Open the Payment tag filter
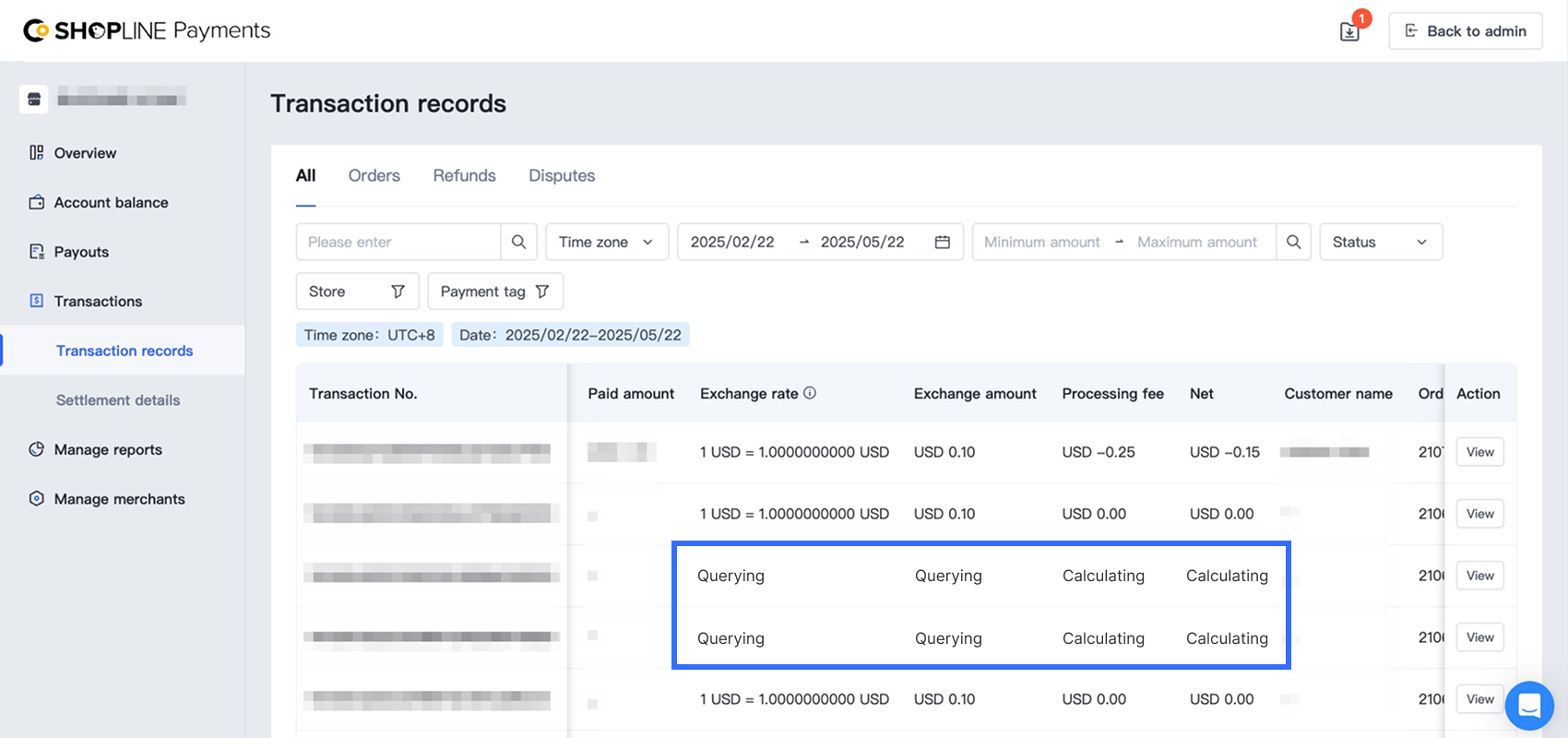 click(x=494, y=292)
